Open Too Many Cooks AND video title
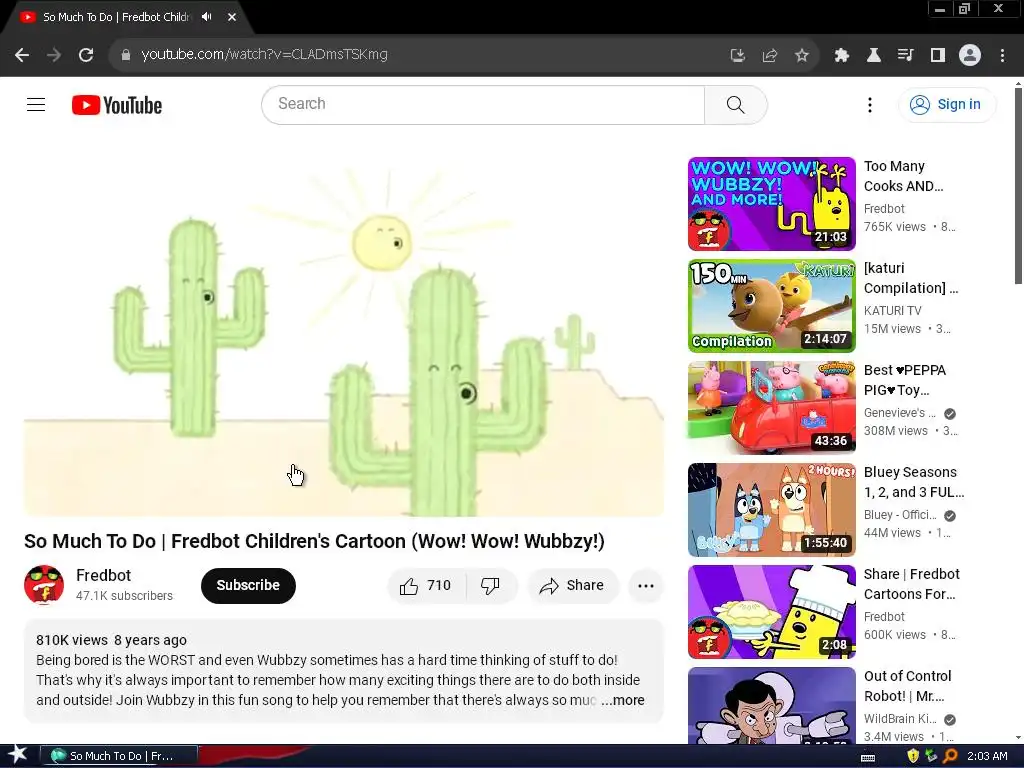The image size is (1024, 768). click(x=903, y=176)
